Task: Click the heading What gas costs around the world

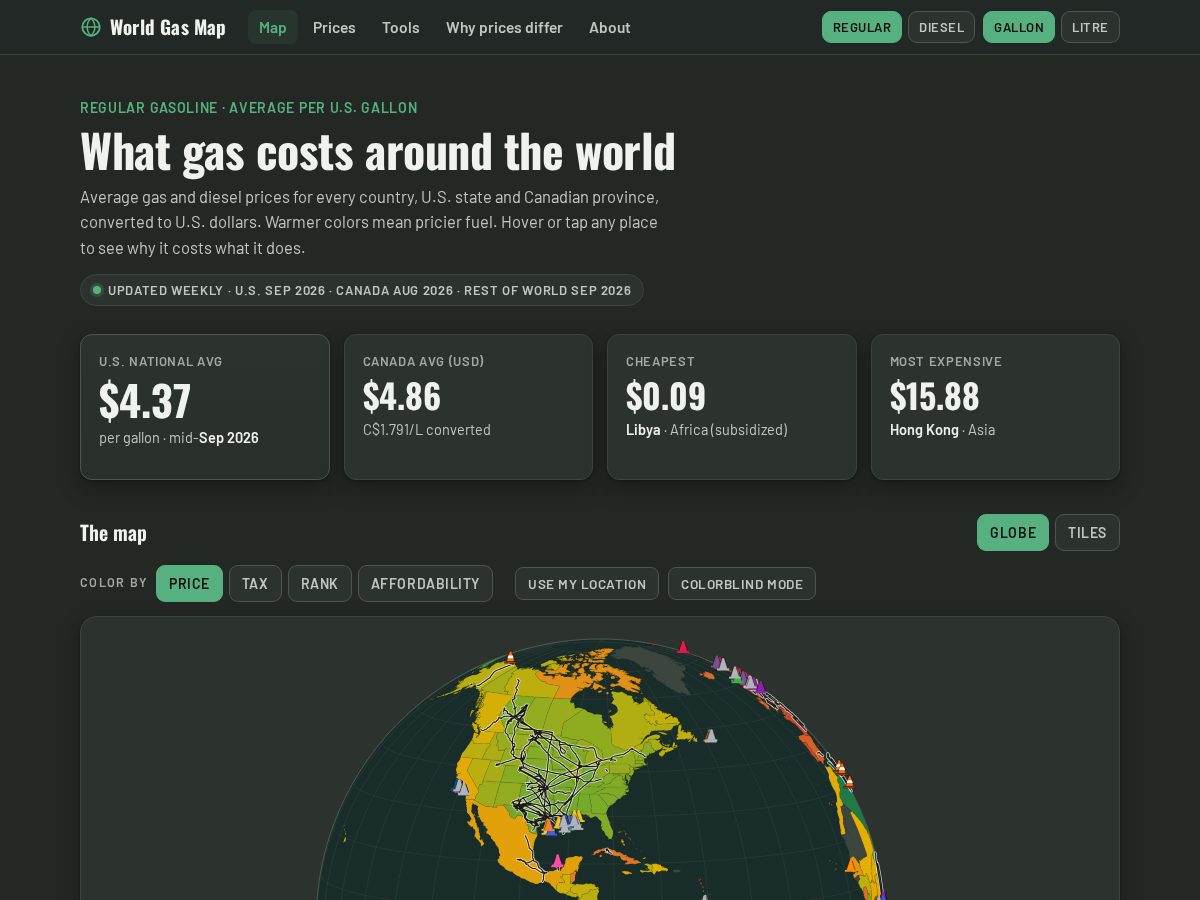Action: tap(378, 151)
